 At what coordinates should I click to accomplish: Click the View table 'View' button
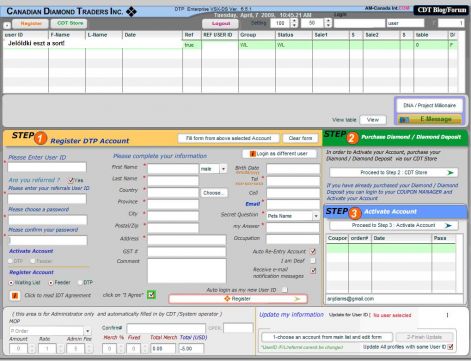tap(373, 120)
